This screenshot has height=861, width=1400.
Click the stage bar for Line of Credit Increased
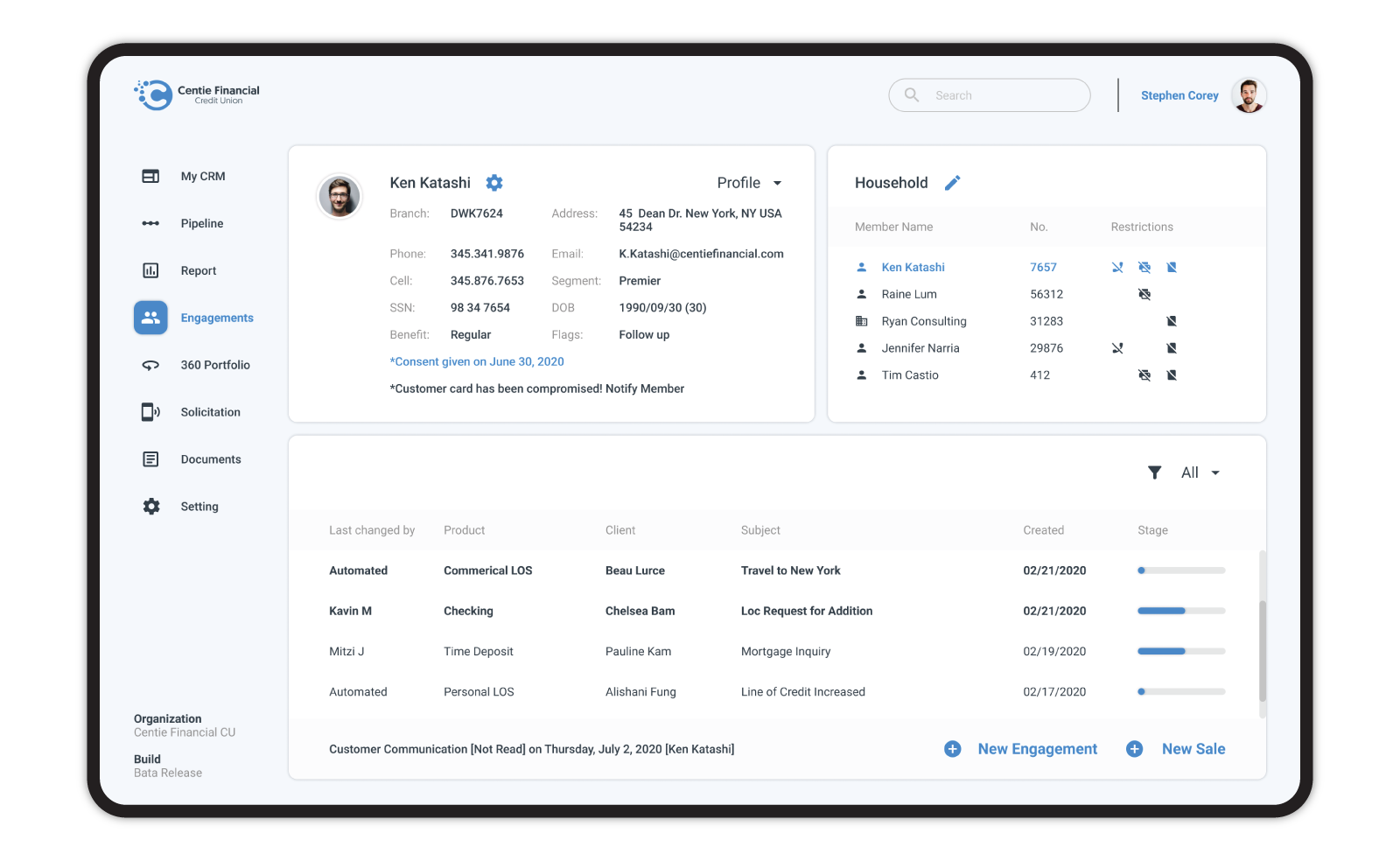tap(1181, 691)
